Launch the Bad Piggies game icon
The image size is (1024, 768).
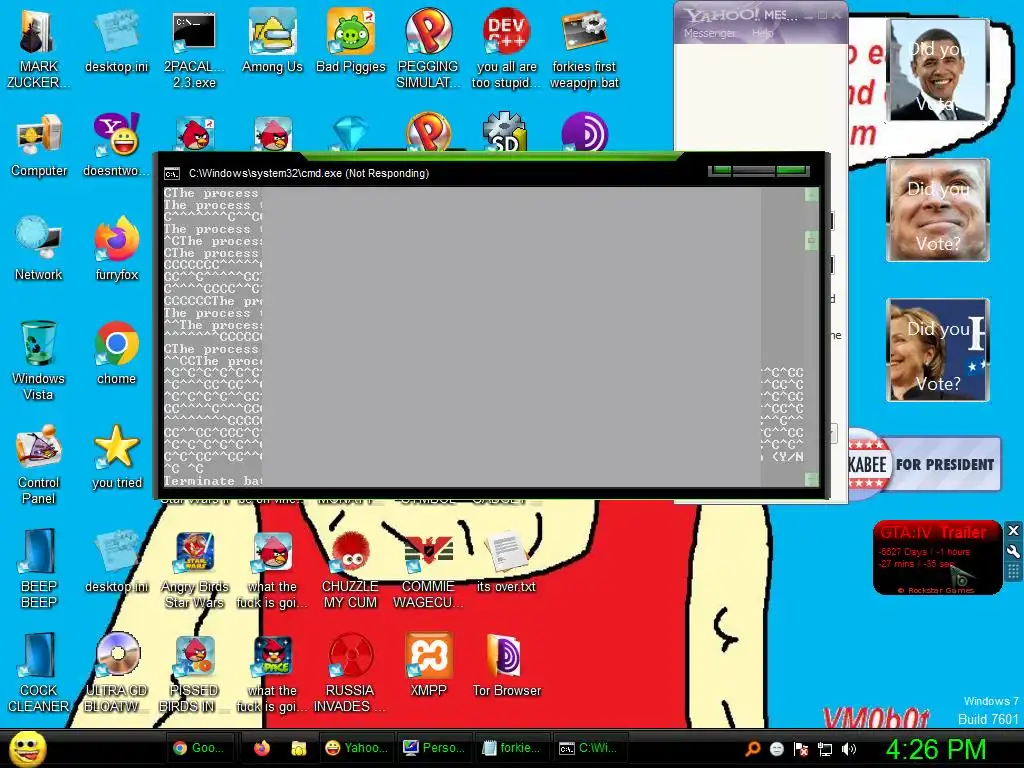pos(351,40)
